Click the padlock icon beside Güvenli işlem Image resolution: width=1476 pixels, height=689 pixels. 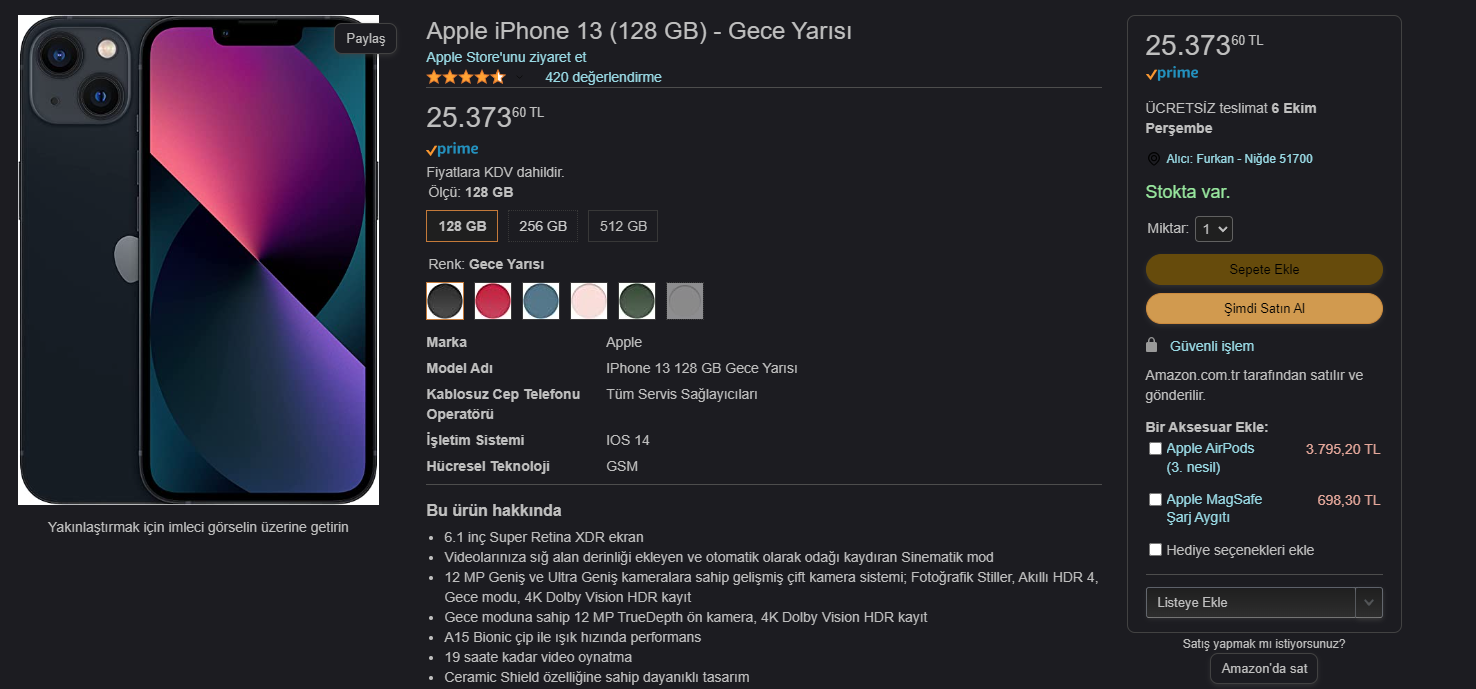coord(1152,345)
